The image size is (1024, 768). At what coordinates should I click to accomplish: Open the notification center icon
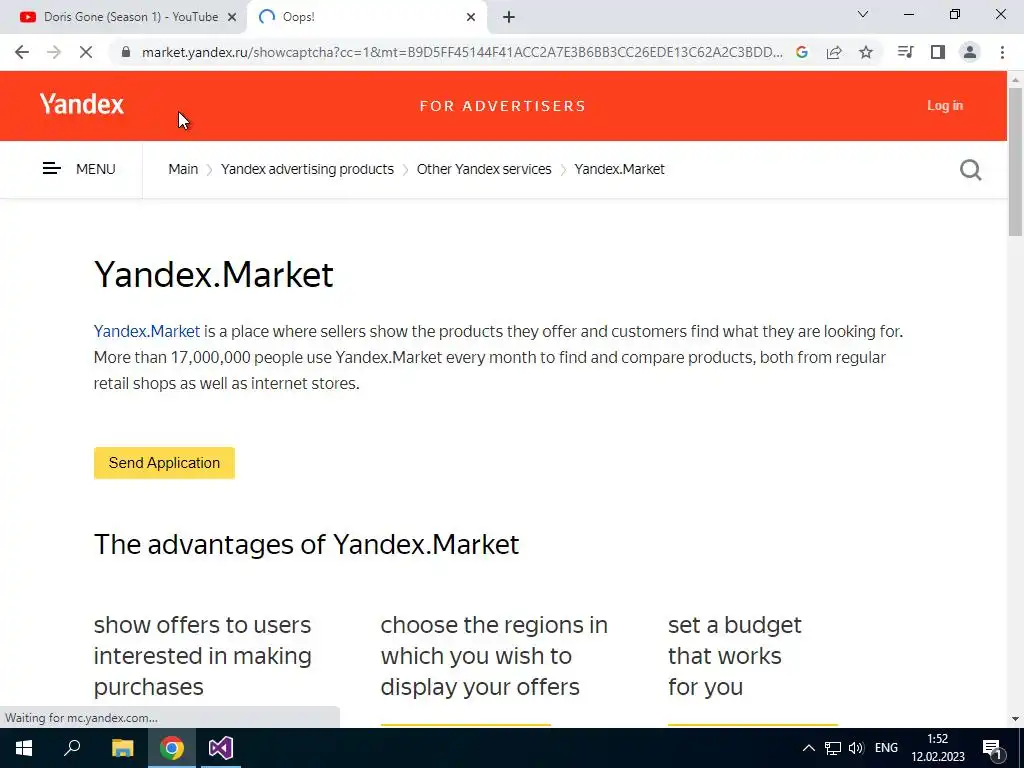(x=992, y=749)
